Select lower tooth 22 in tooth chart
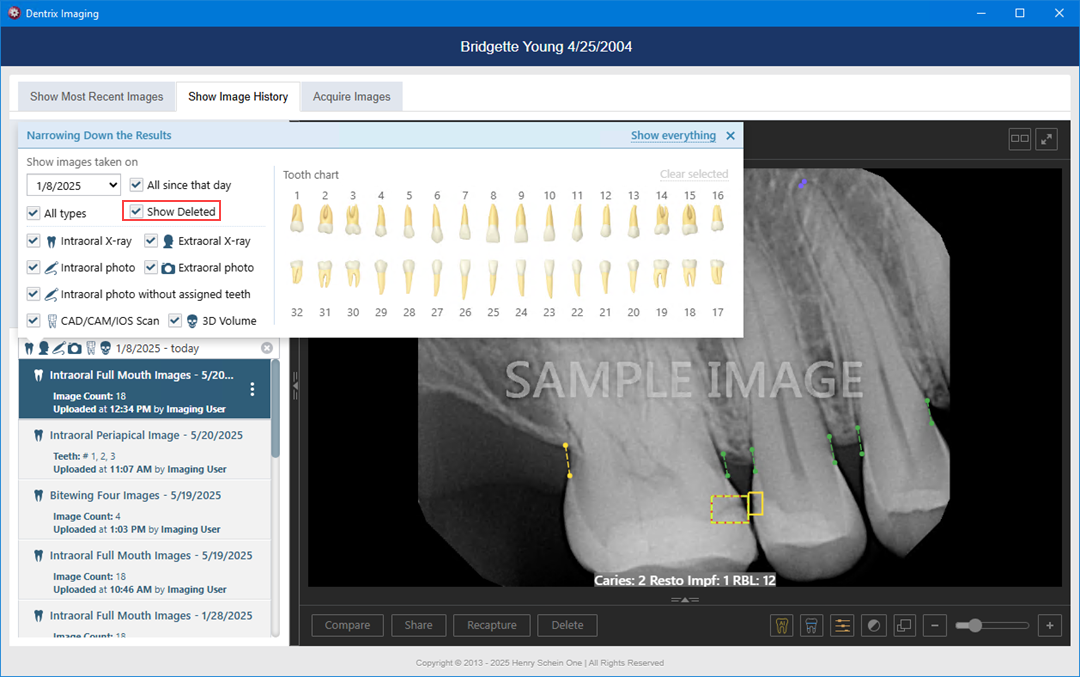Screen dimensions: 1080x677 pos(577,278)
